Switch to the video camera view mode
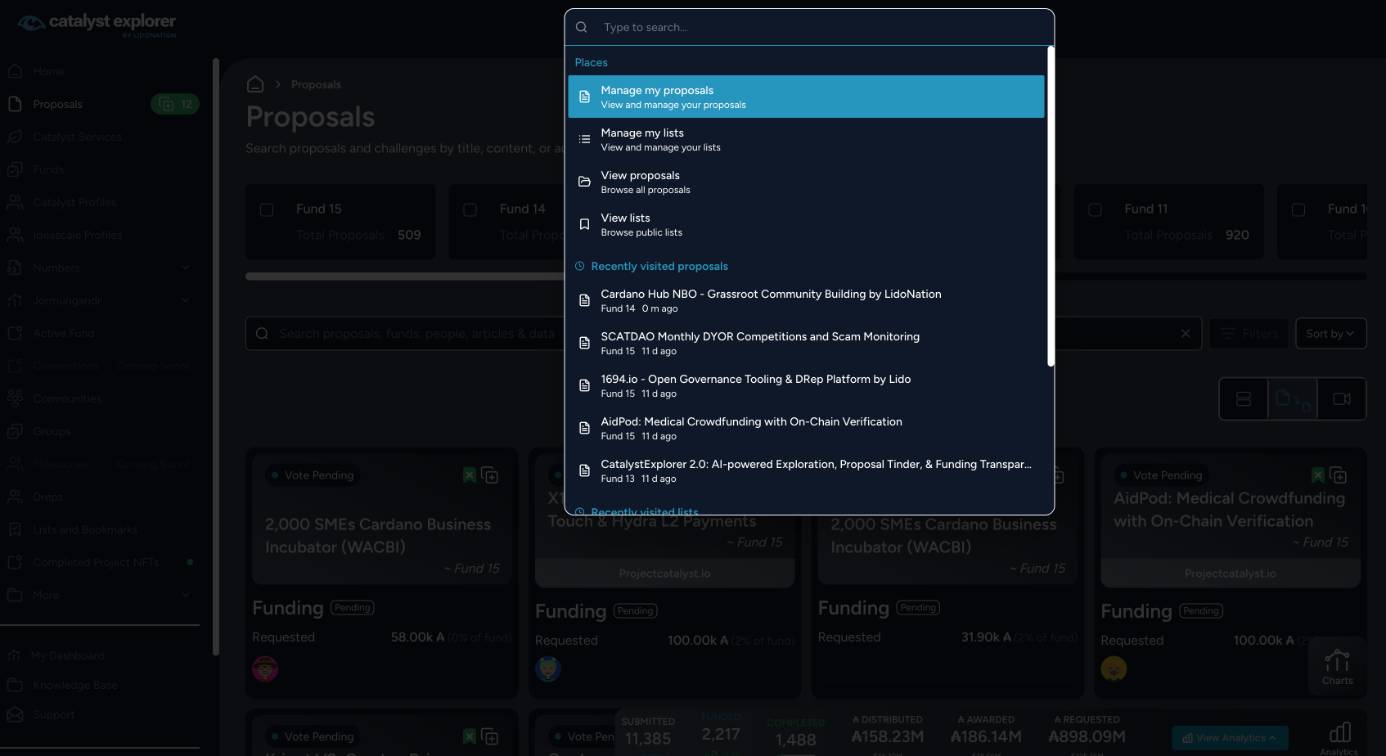 (x=1342, y=399)
